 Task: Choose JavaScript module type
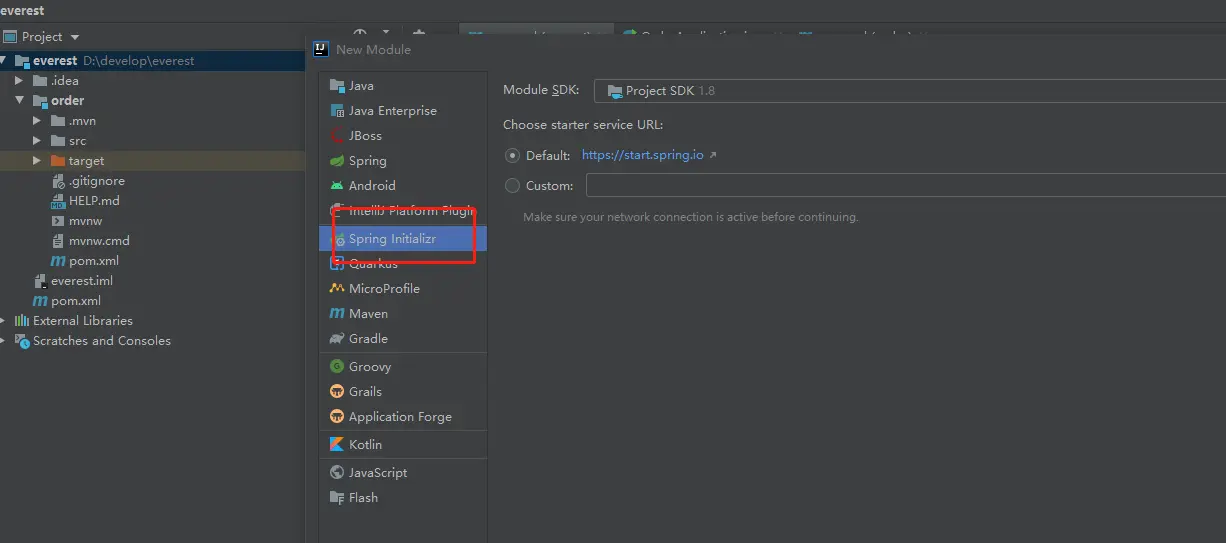coord(403,473)
